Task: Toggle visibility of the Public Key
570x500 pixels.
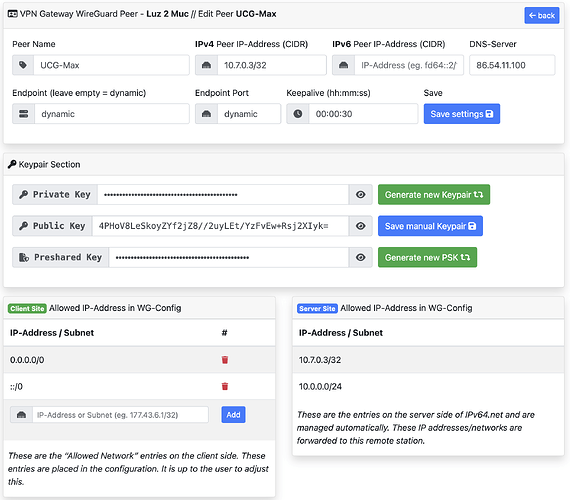Action: coord(361,226)
